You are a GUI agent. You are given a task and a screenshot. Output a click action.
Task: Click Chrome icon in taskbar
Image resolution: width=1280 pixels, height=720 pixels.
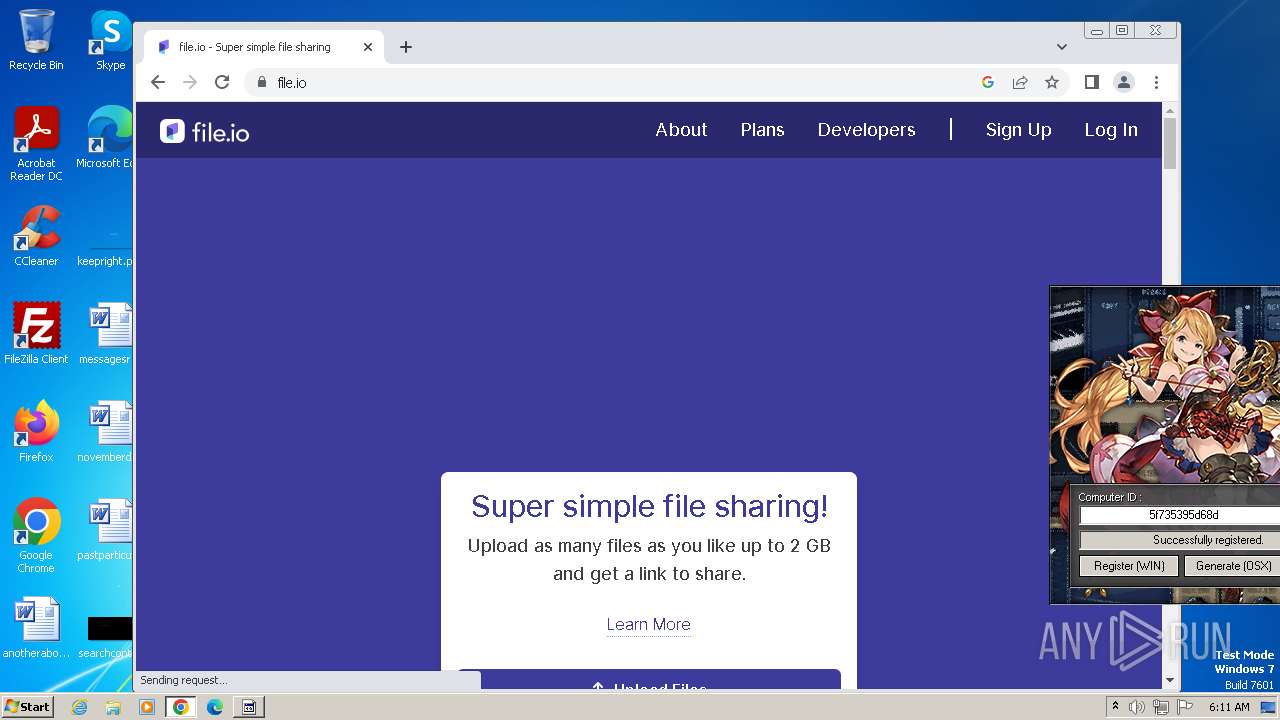181,707
